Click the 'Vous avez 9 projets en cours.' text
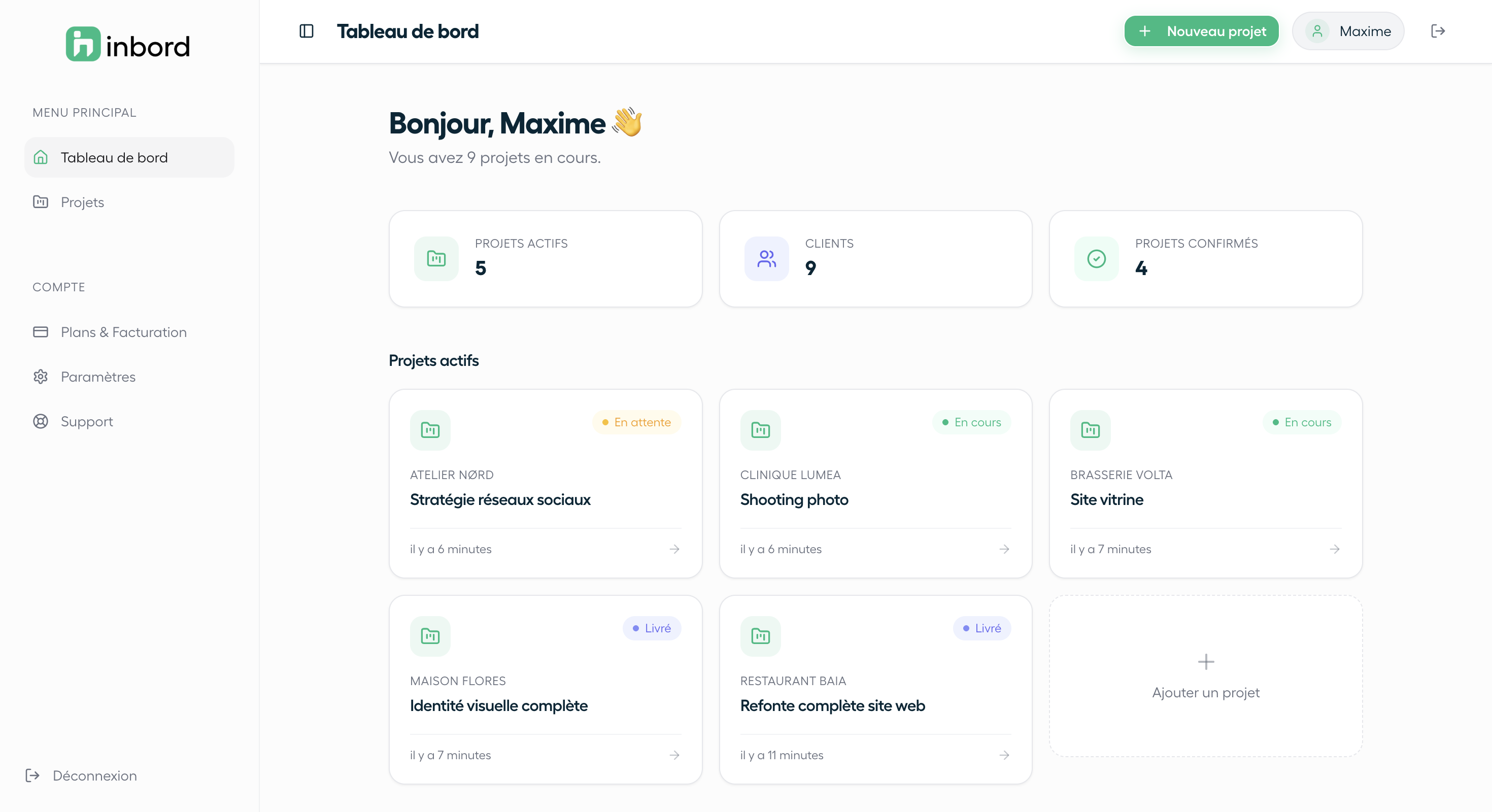The width and height of the screenshot is (1492, 812). point(495,157)
